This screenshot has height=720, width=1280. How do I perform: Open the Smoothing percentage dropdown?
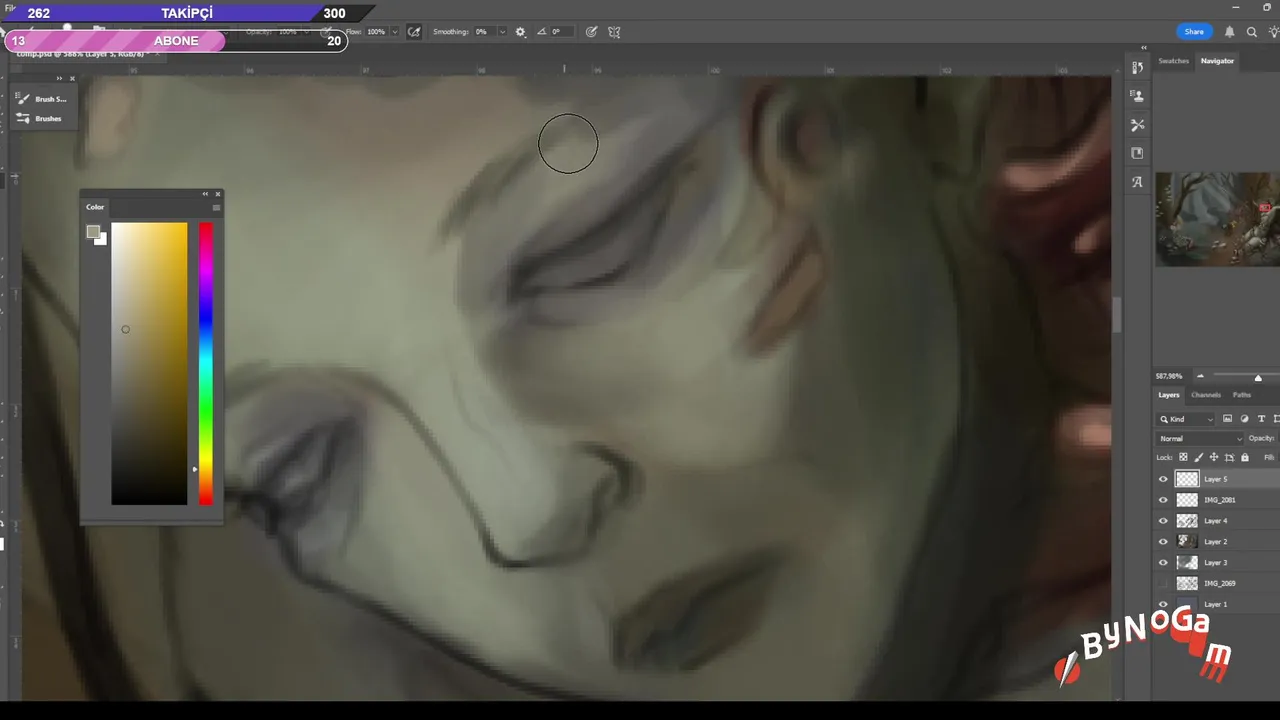click(x=501, y=32)
